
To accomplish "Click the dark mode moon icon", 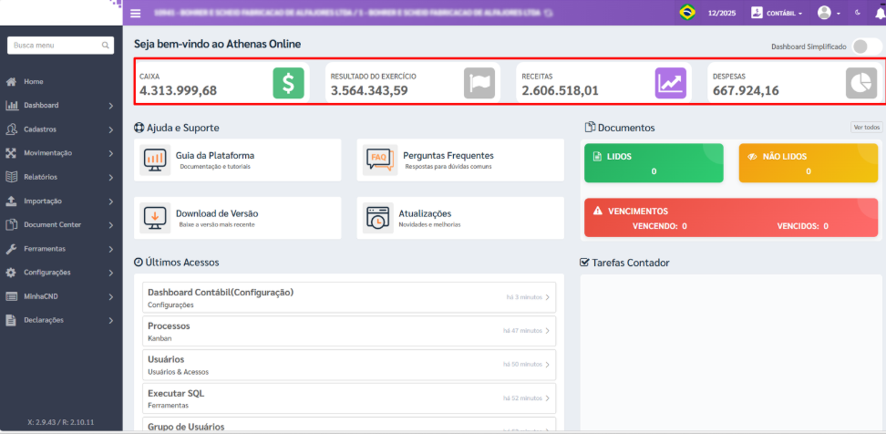I will [858, 12].
